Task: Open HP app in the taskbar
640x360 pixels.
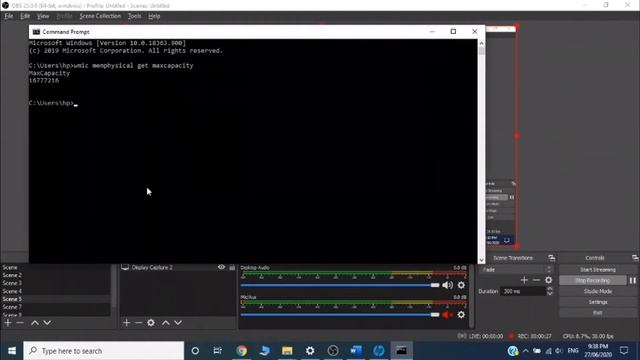Action: 378,351
